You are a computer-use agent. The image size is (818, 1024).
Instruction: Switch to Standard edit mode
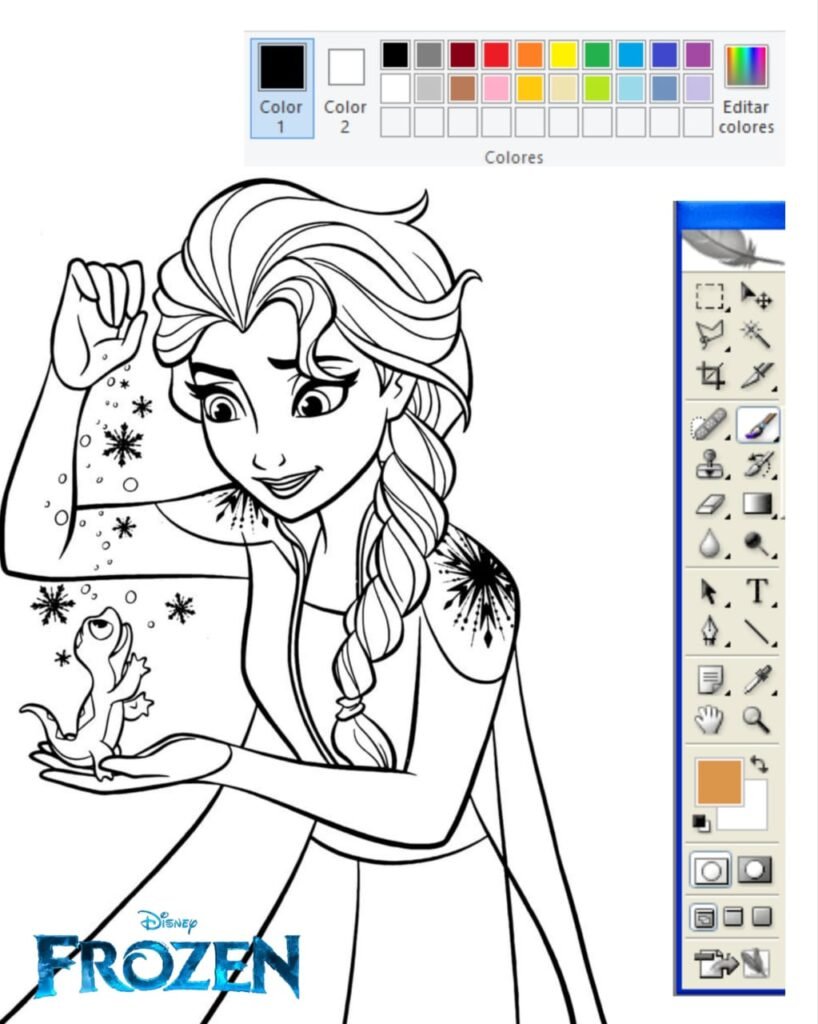(x=710, y=870)
